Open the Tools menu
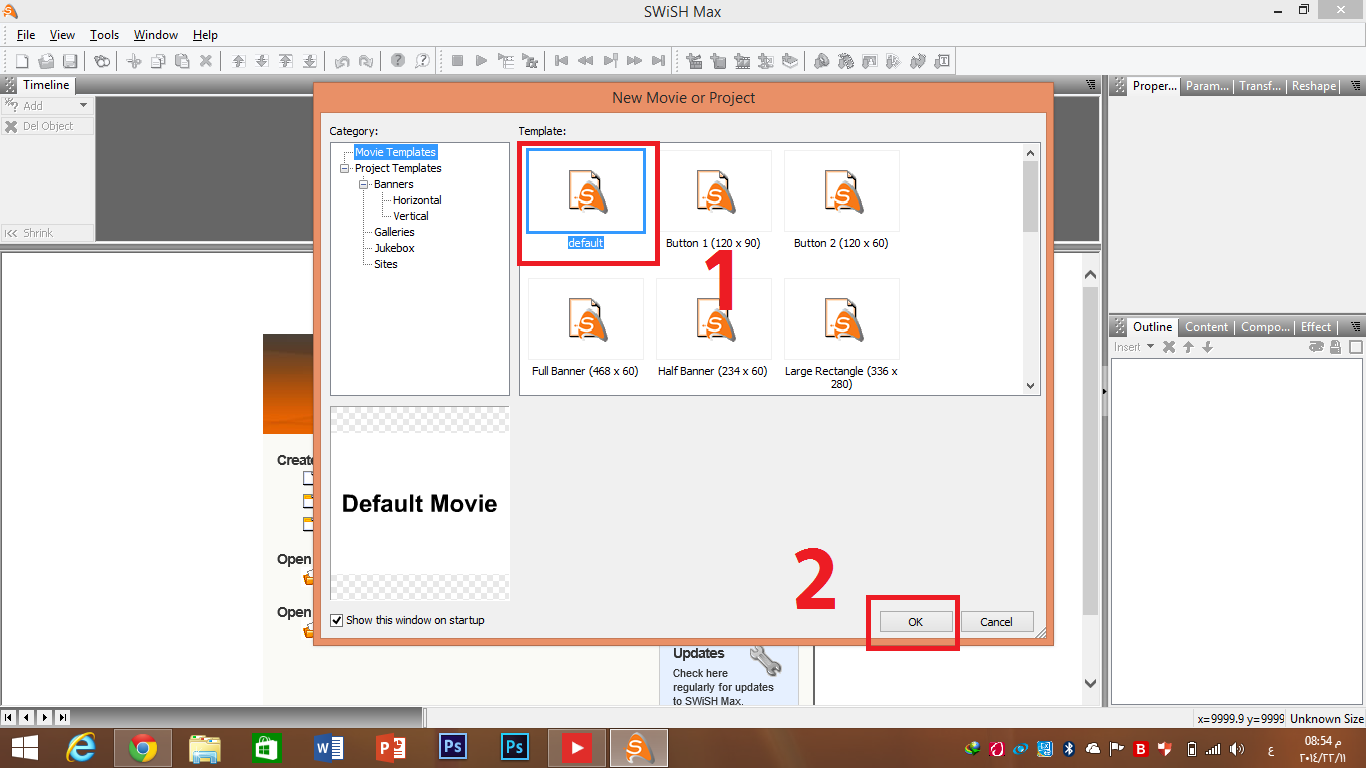The image size is (1366, 768). coord(104,35)
